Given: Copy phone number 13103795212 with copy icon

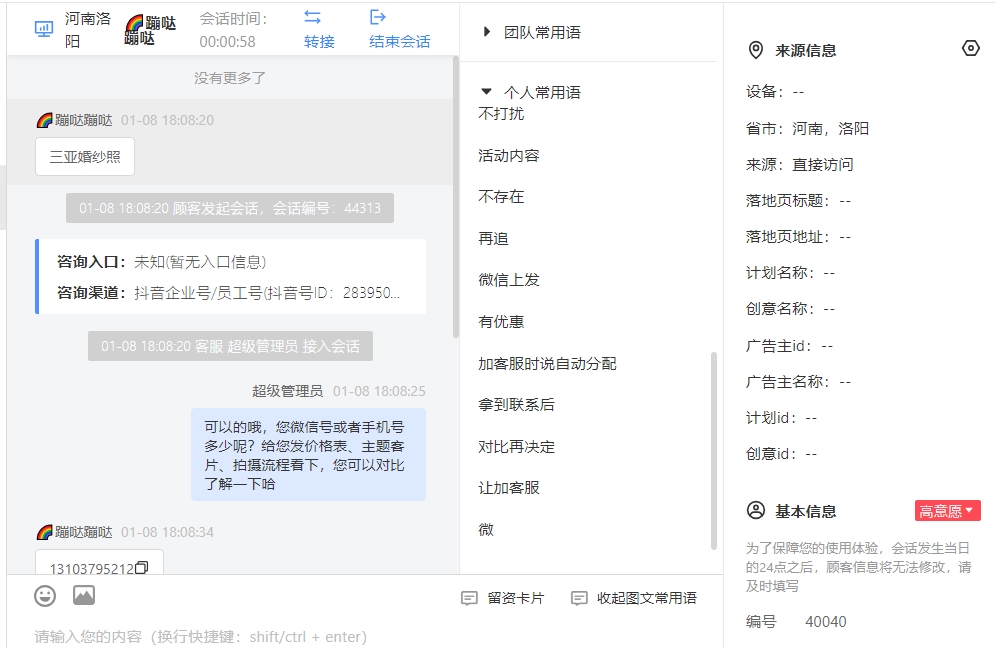Looking at the screenshot, I should [142, 567].
